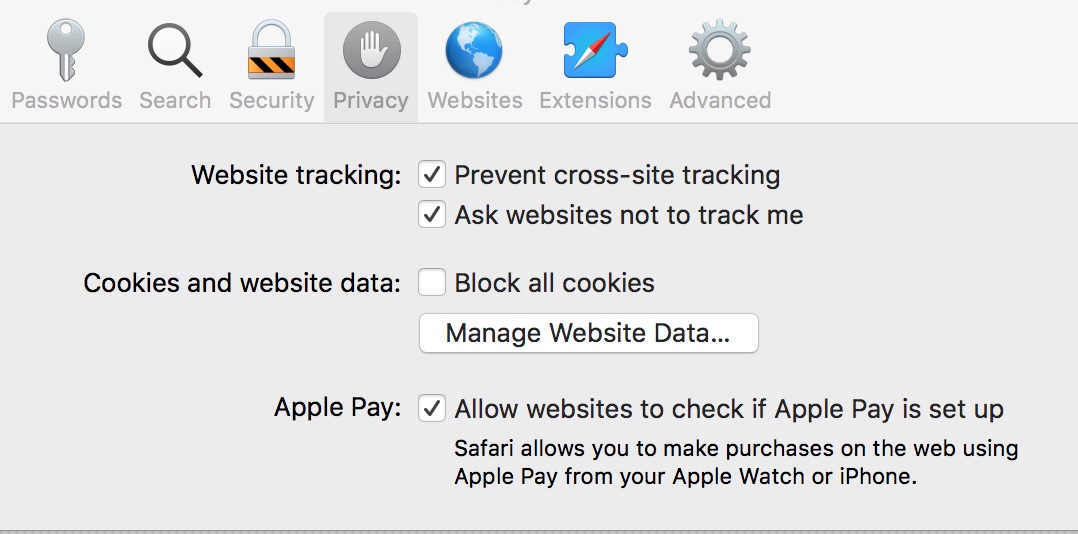
Task: Switch to tab via 'Extensions' text label
Action: pyautogui.click(x=595, y=101)
